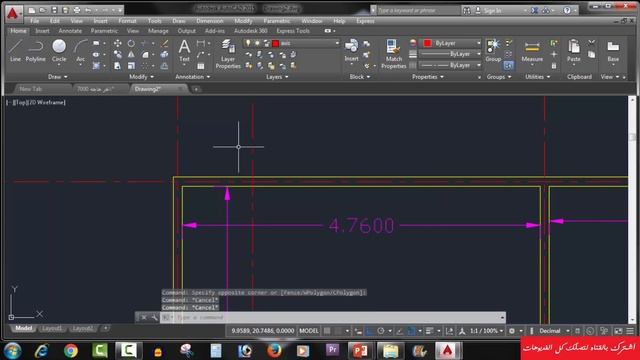Toggle the layer on/off lightbulb icon
The width and height of the screenshot is (640, 360).
tap(248, 43)
